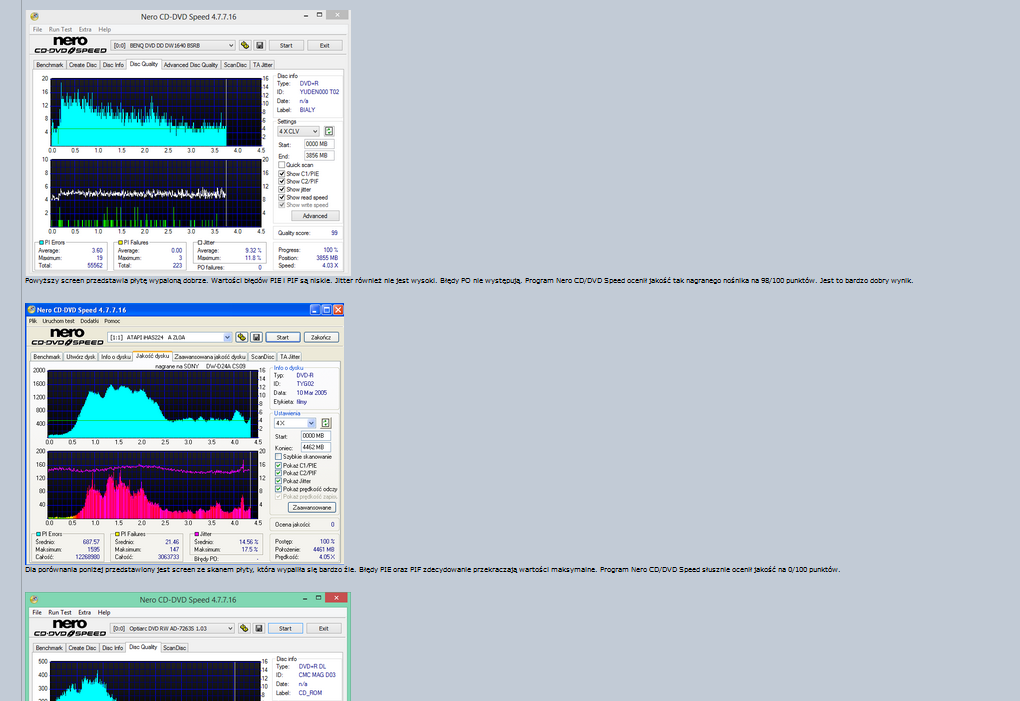Click Nero CD-DVD Speed logo in ATAPI window
Screen dimensions: 1020x701
(68, 337)
